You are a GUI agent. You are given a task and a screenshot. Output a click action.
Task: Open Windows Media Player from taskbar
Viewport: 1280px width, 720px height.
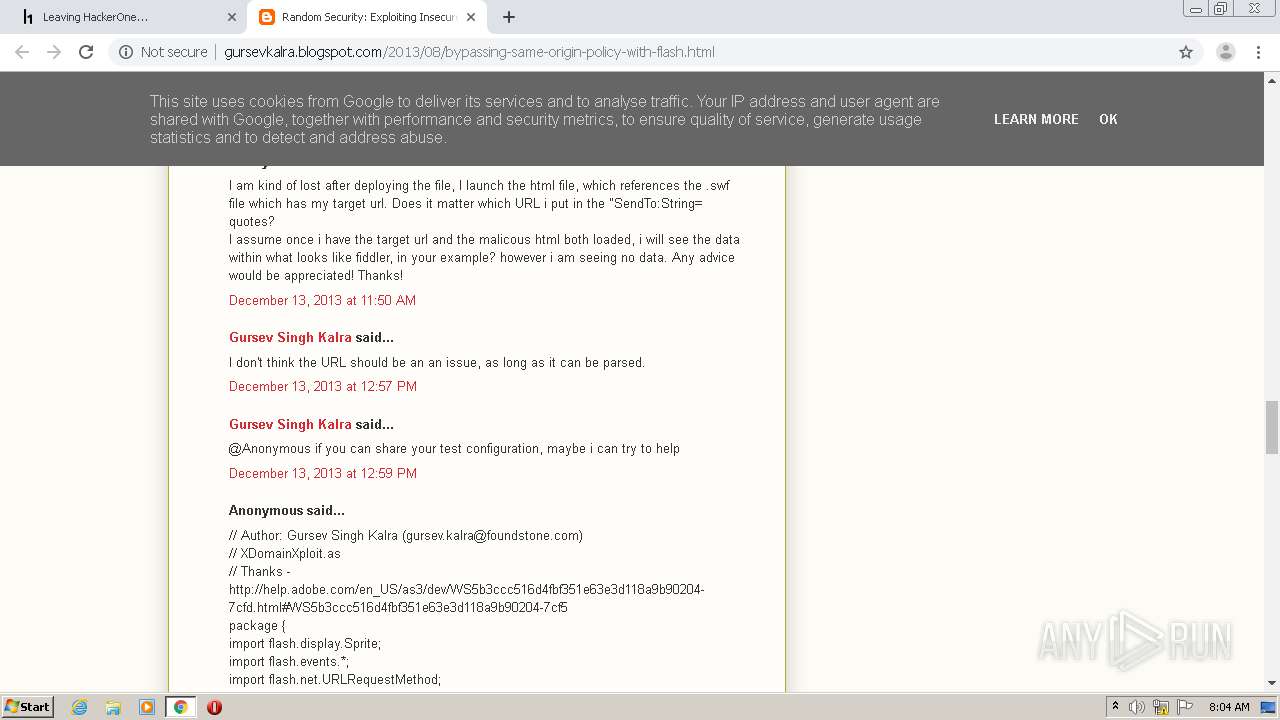click(147, 707)
